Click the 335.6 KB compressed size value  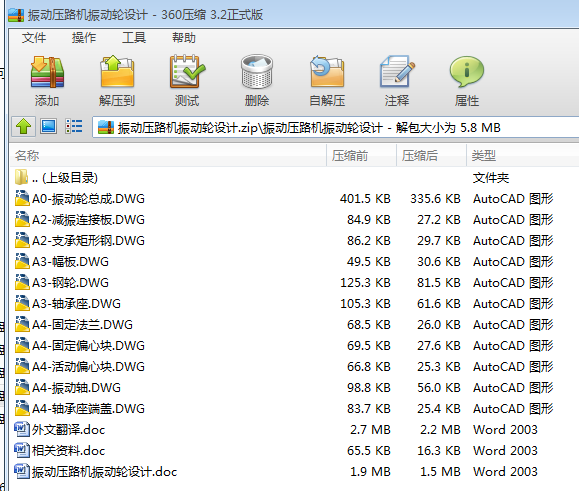tap(435, 199)
